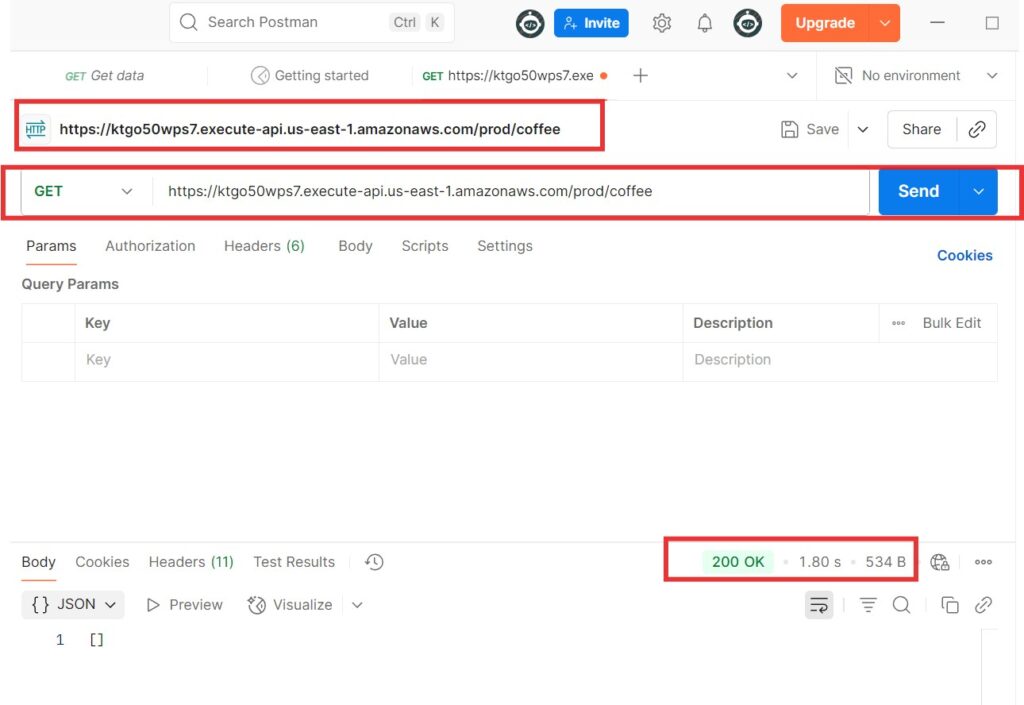1024x705 pixels.
Task: Open the environment quick look icon
Action: click(843, 76)
